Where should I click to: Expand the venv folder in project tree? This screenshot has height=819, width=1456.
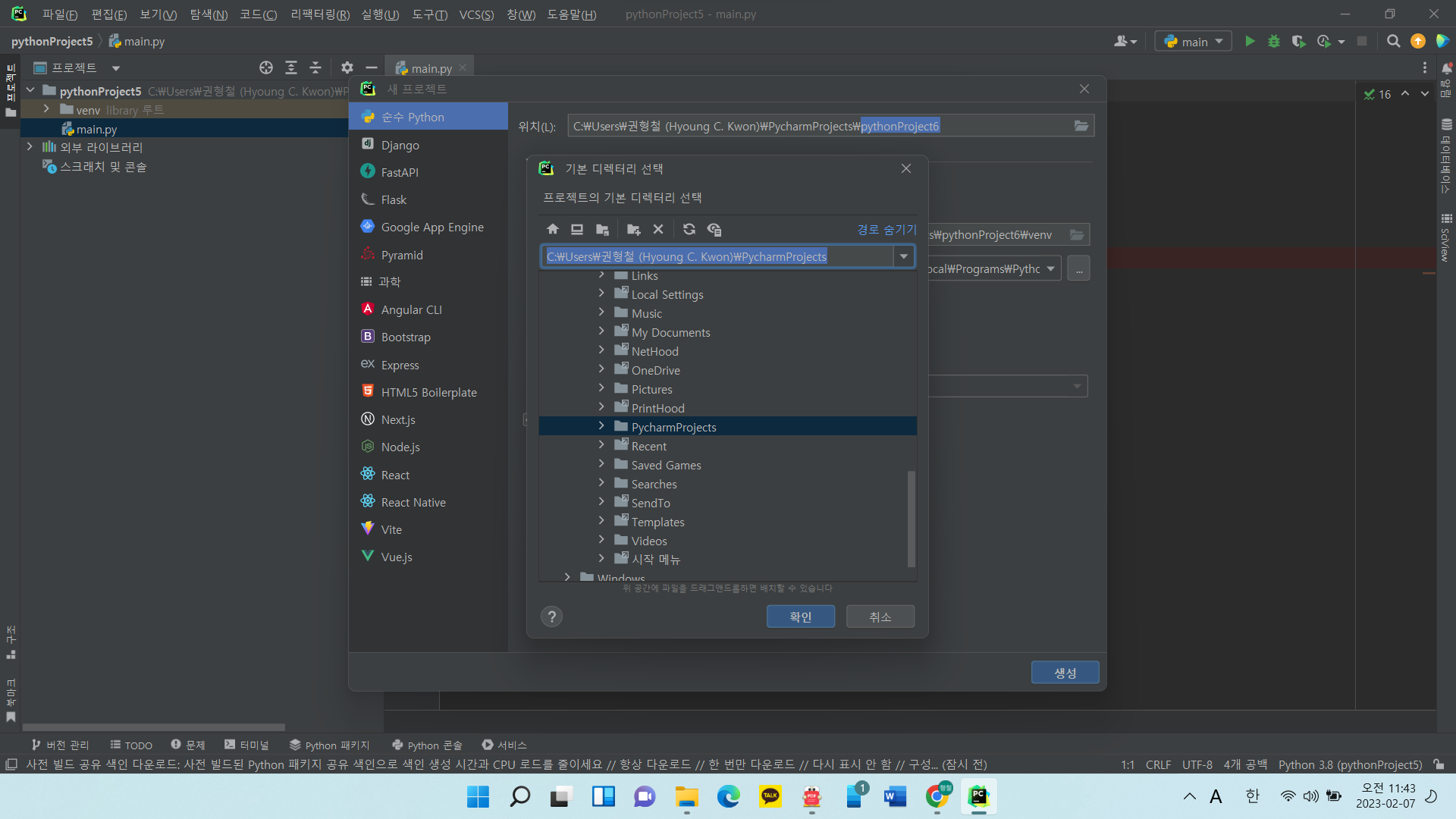[x=46, y=109]
